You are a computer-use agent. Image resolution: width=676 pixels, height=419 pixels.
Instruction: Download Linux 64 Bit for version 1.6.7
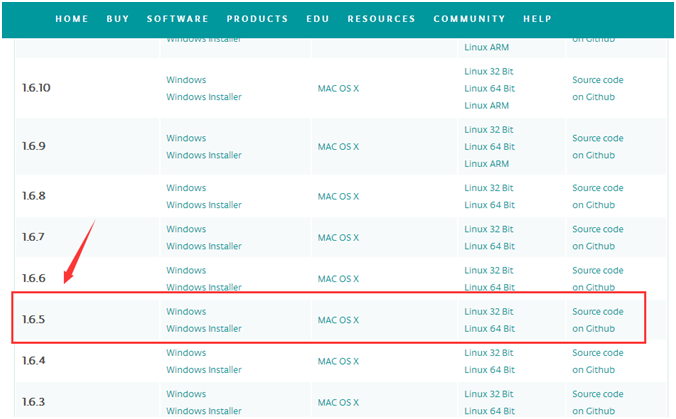(x=490, y=246)
